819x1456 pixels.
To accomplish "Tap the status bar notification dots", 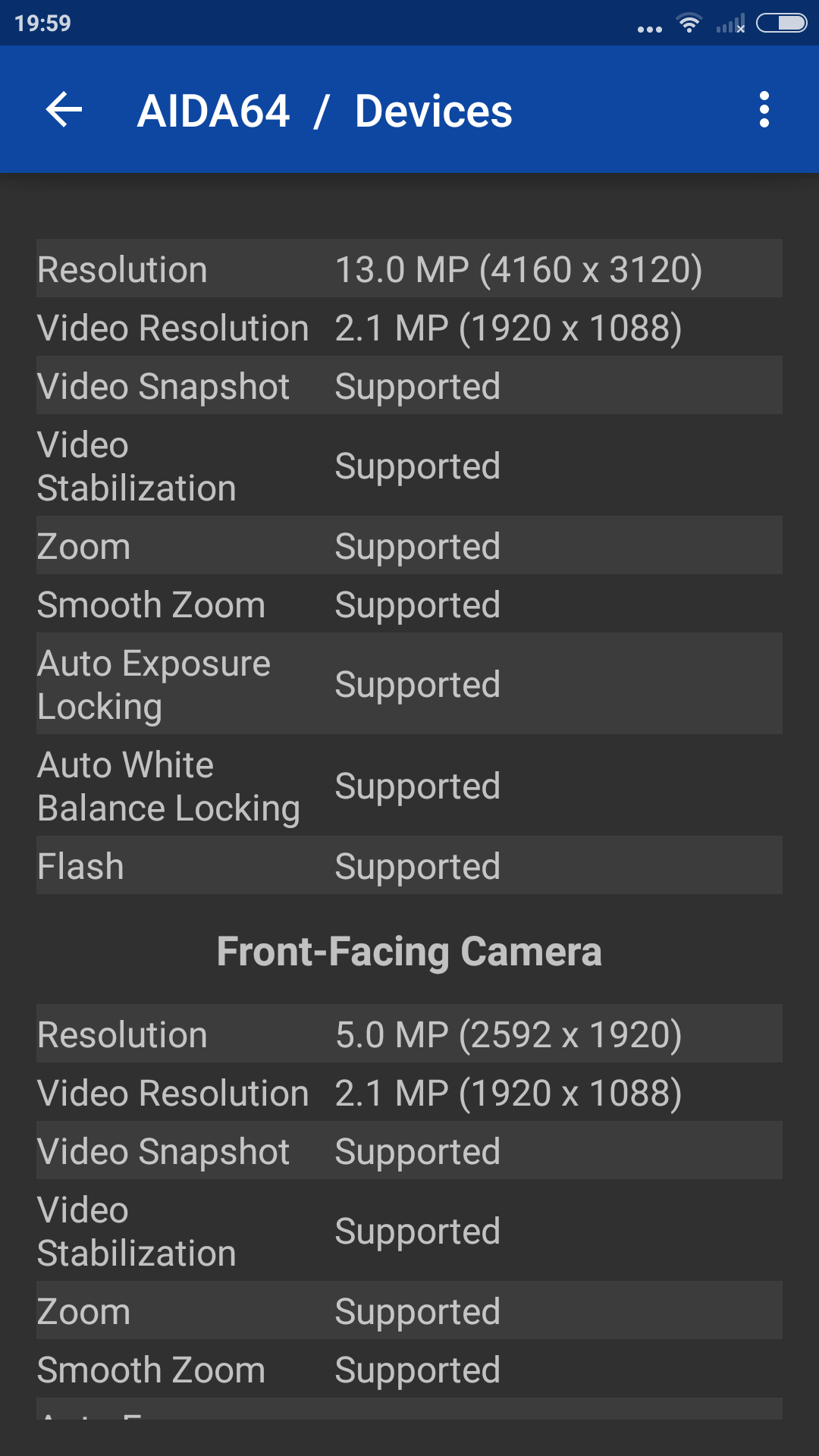I will point(649,30).
